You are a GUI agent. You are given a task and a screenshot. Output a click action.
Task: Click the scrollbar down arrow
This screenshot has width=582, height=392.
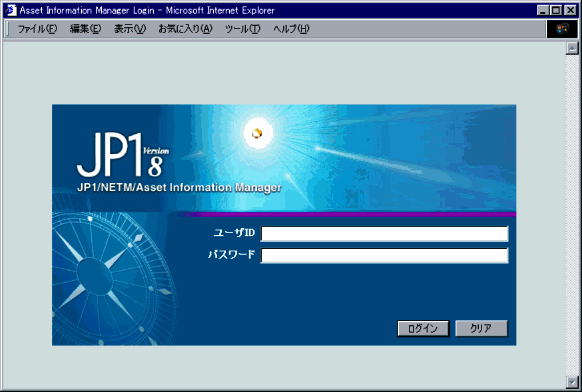(572, 382)
